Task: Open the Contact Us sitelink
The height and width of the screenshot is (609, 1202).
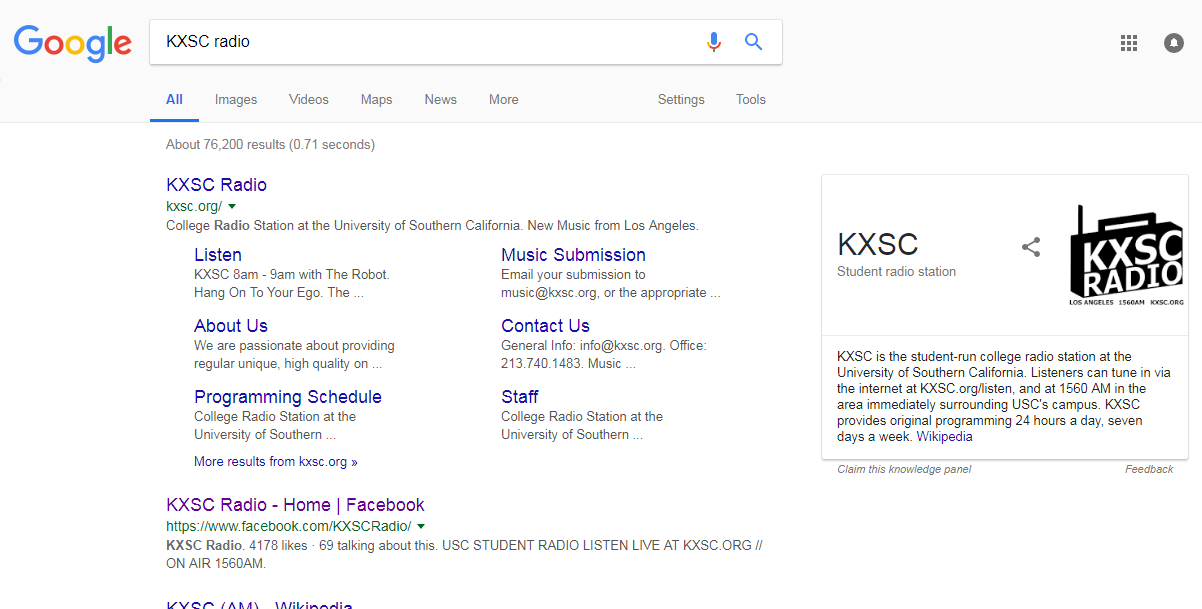Action: 545,326
